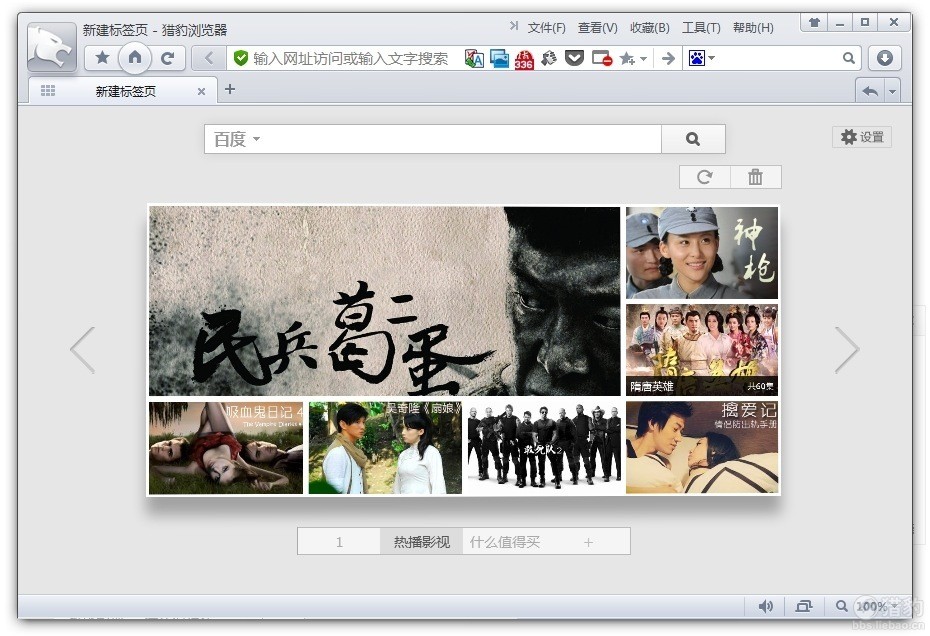Click the Pocket extension icon

[x=574, y=59]
